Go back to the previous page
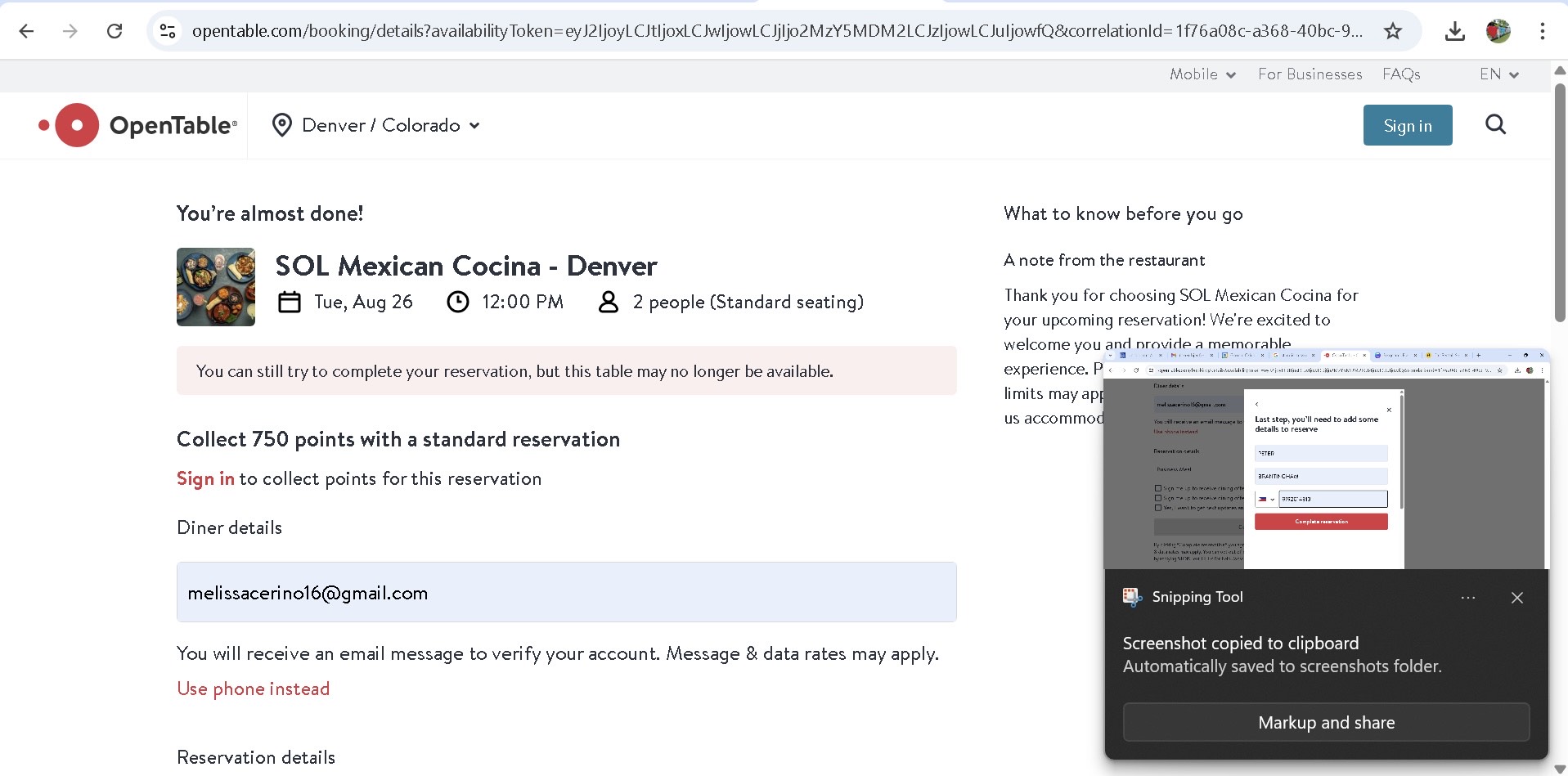This screenshot has width=1568, height=776. 26,31
